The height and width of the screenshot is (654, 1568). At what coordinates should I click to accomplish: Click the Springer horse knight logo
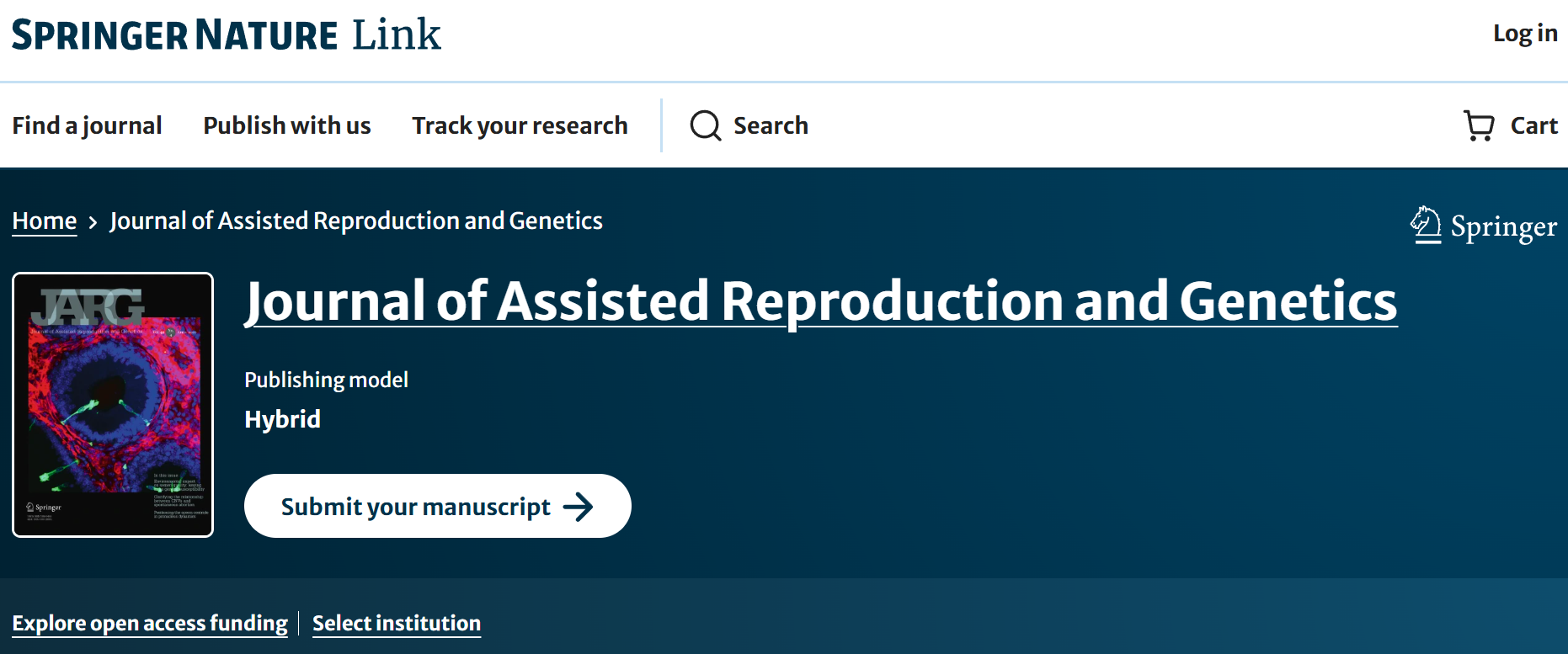coord(1425,225)
